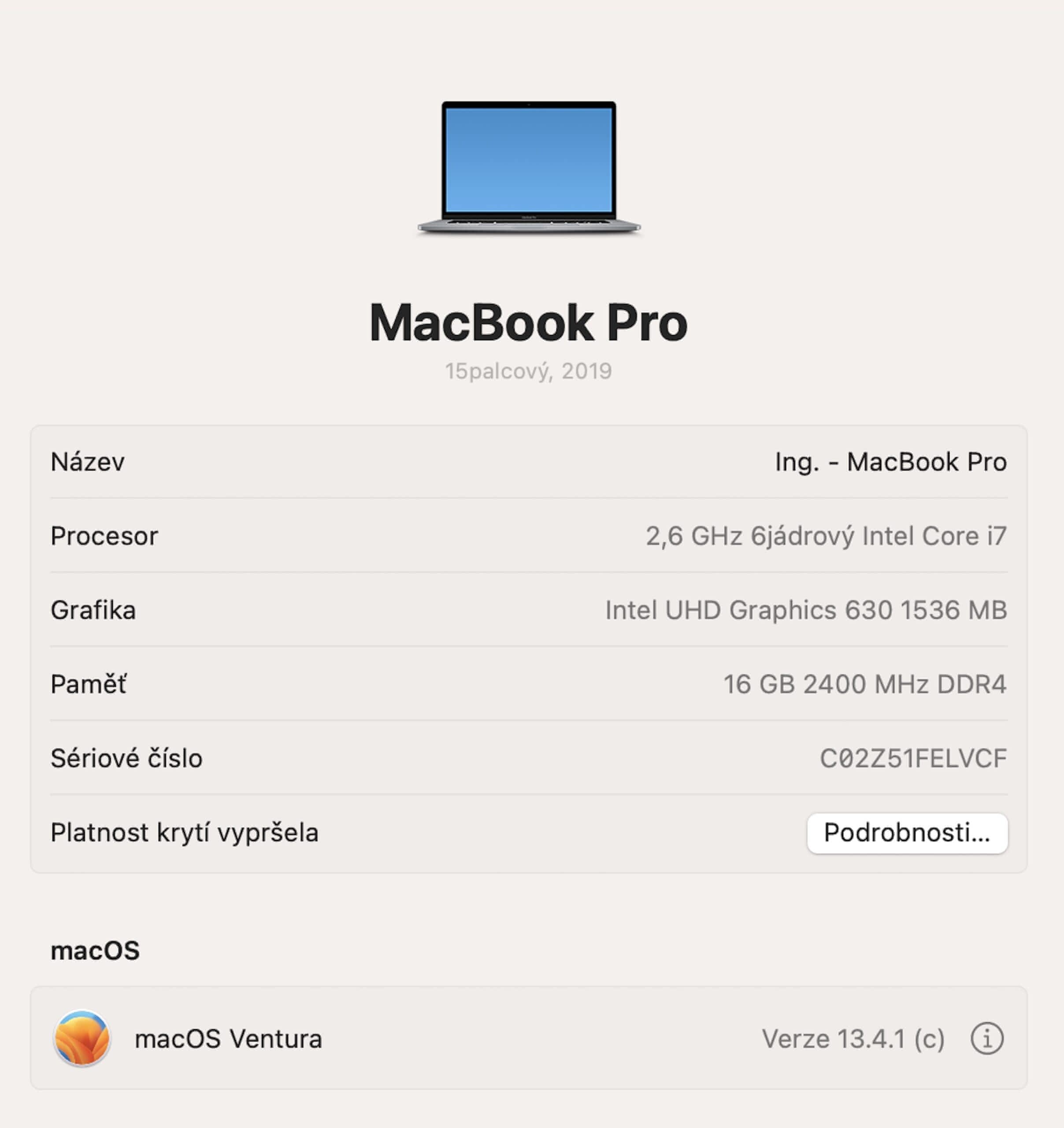Click the info icon next to Verze 13.4.1

click(x=987, y=1039)
